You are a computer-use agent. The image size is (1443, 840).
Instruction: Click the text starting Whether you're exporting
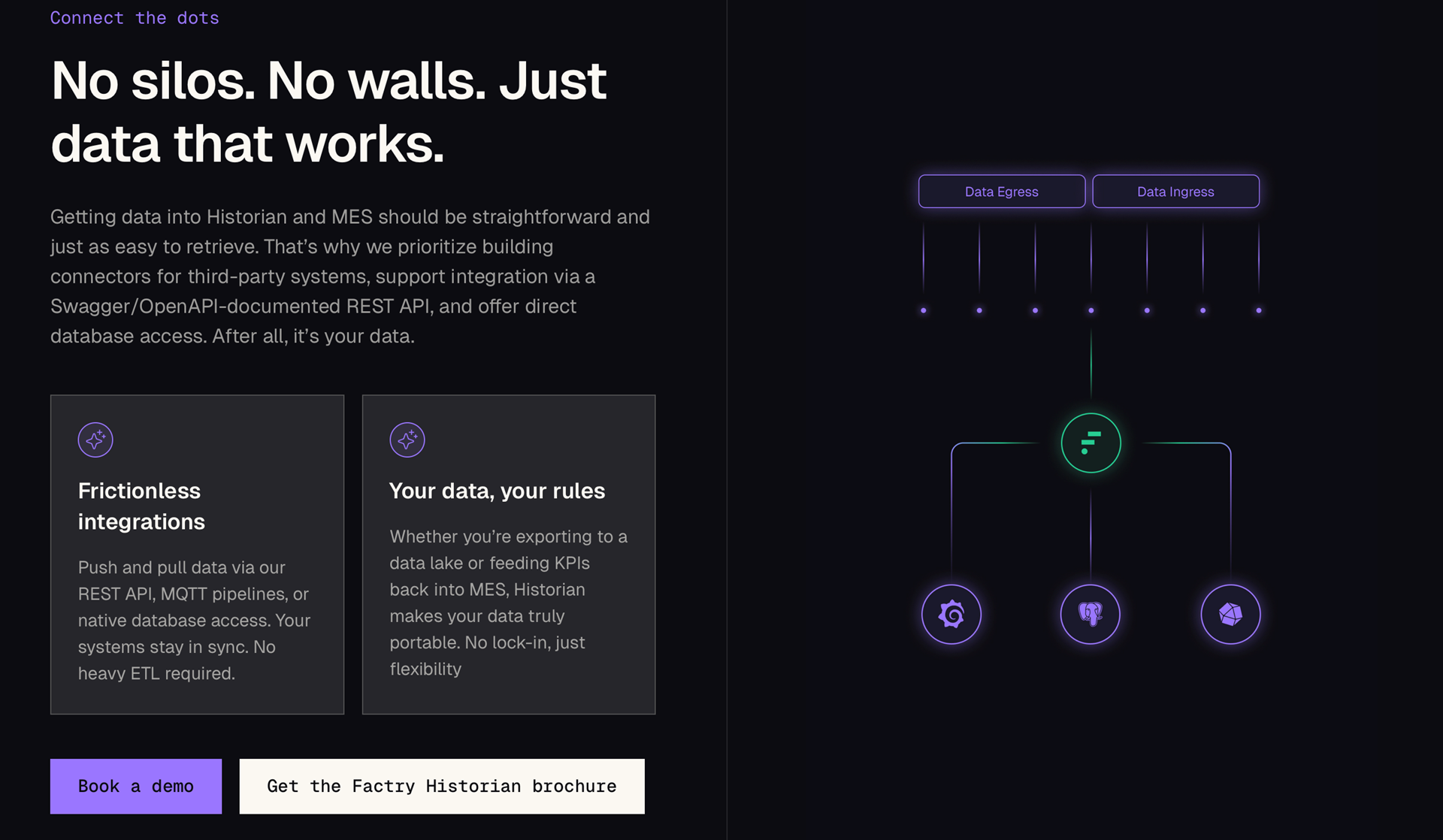[x=508, y=603]
